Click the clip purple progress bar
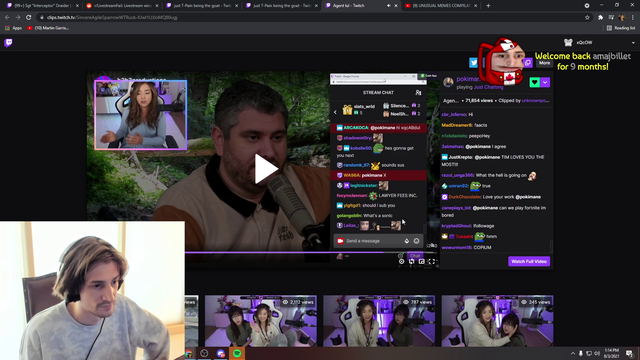The height and width of the screenshot is (360, 640). (x=284, y=252)
